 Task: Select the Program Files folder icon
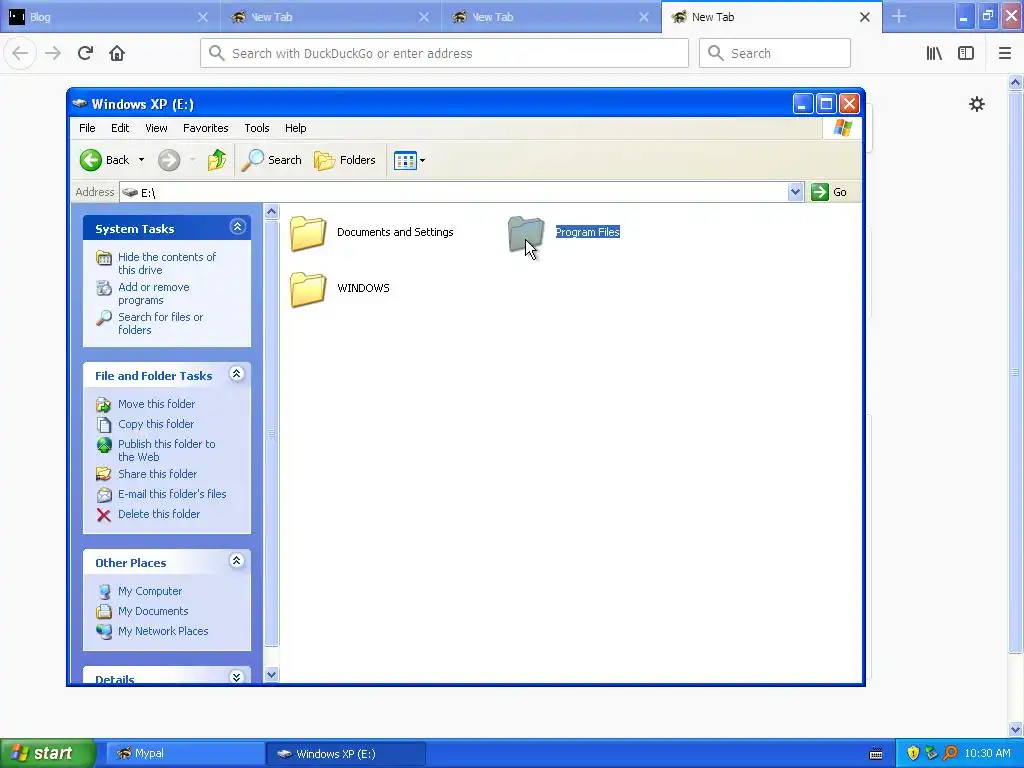click(526, 234)
